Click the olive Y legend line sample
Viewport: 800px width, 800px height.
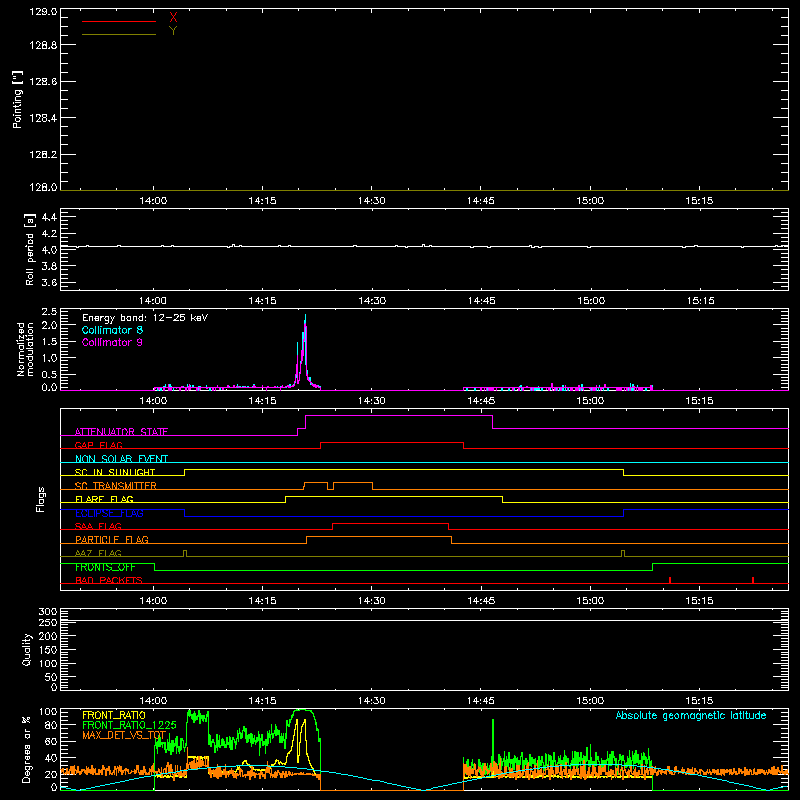(119, 34)
